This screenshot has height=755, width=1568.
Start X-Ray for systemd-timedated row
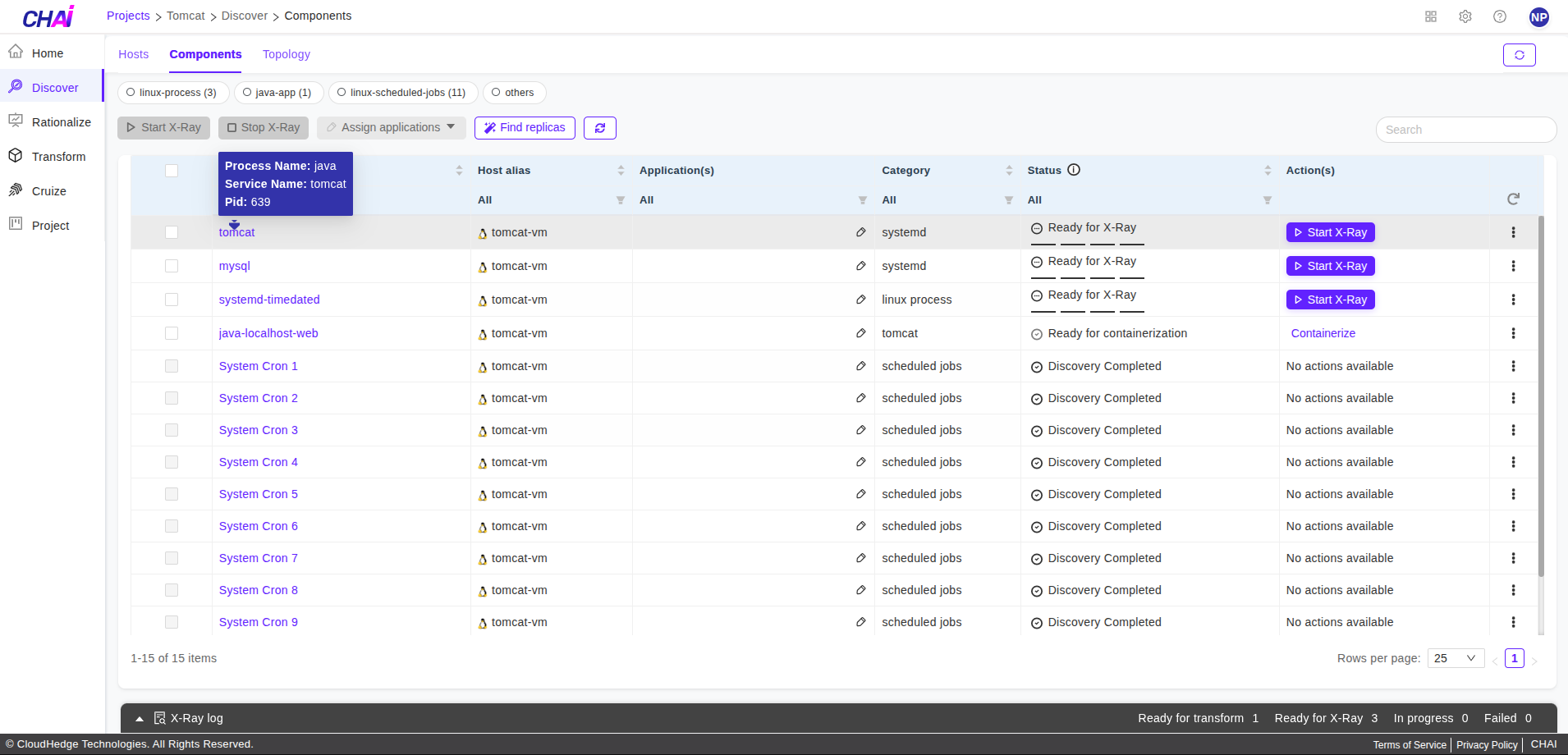[1331, 300]
